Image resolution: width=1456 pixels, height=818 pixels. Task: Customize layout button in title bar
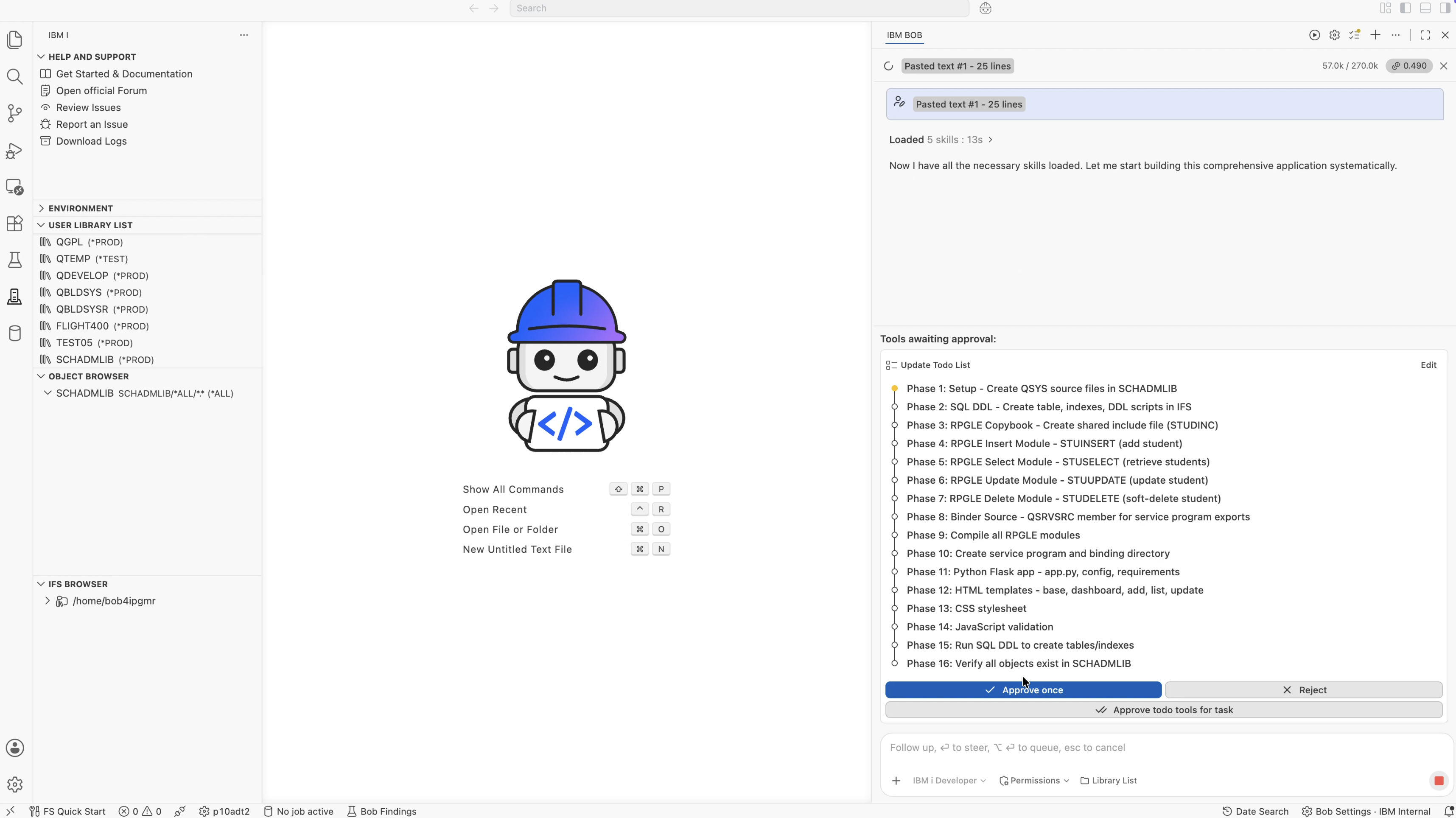pyautogui.click(x=1385, y=8)
